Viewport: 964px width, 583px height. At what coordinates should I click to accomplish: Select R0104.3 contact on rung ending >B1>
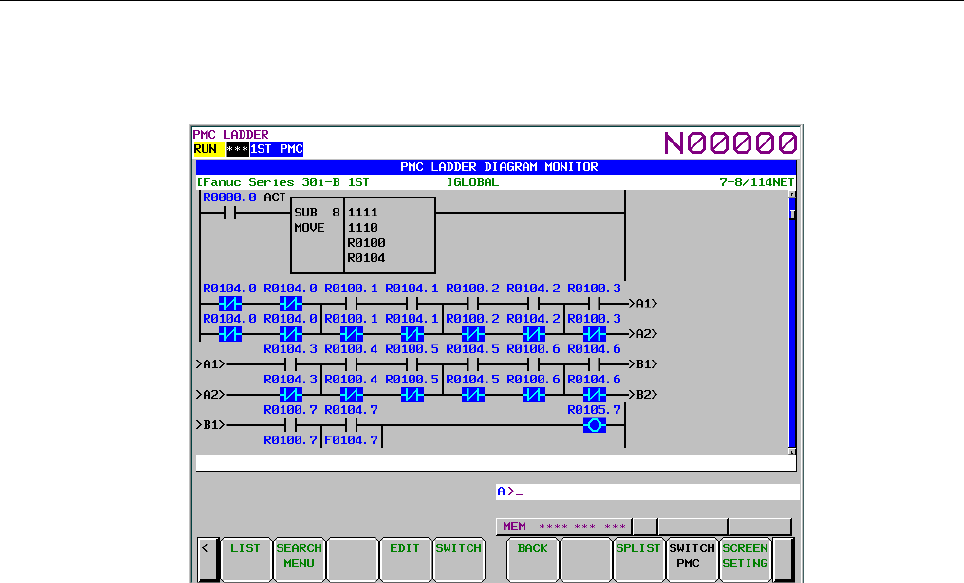pos(290,364)
